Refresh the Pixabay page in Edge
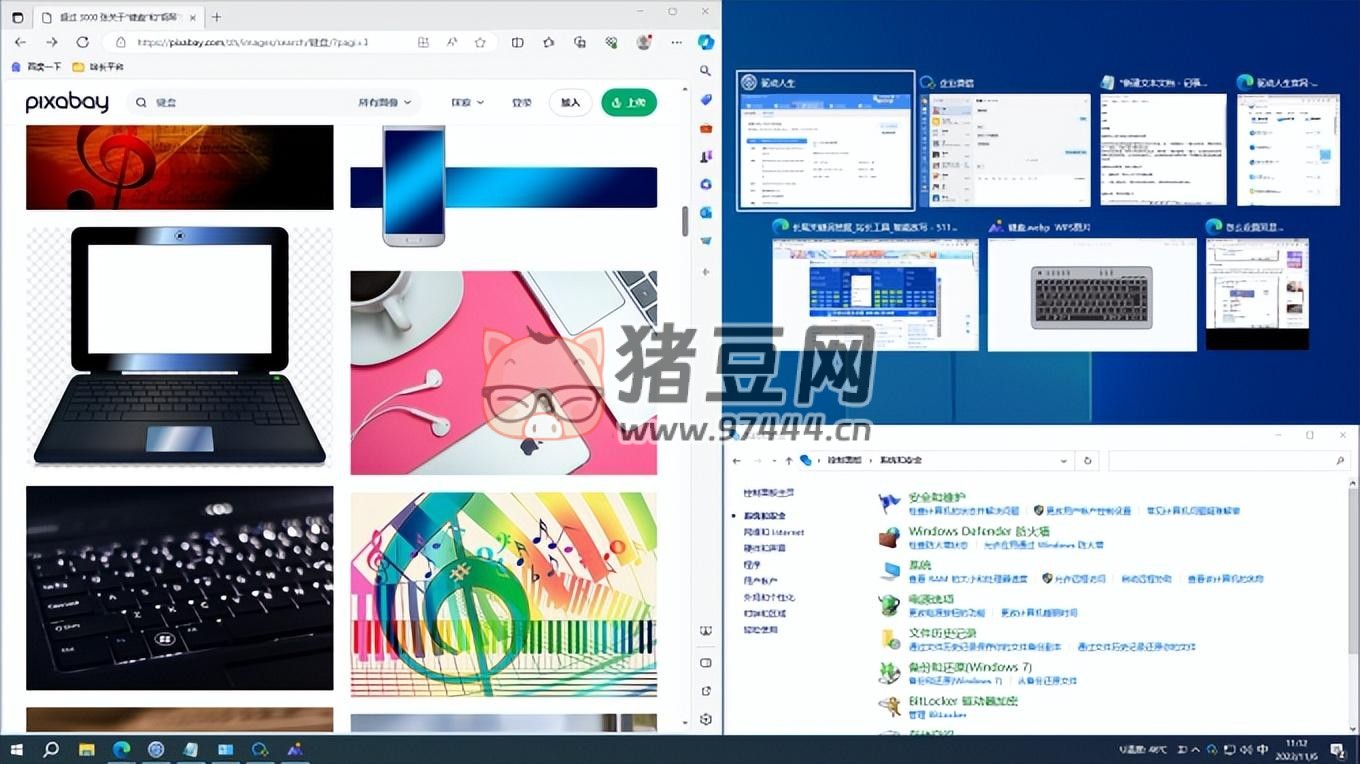This screenshot has height=764, width=1360. (83, 42)
